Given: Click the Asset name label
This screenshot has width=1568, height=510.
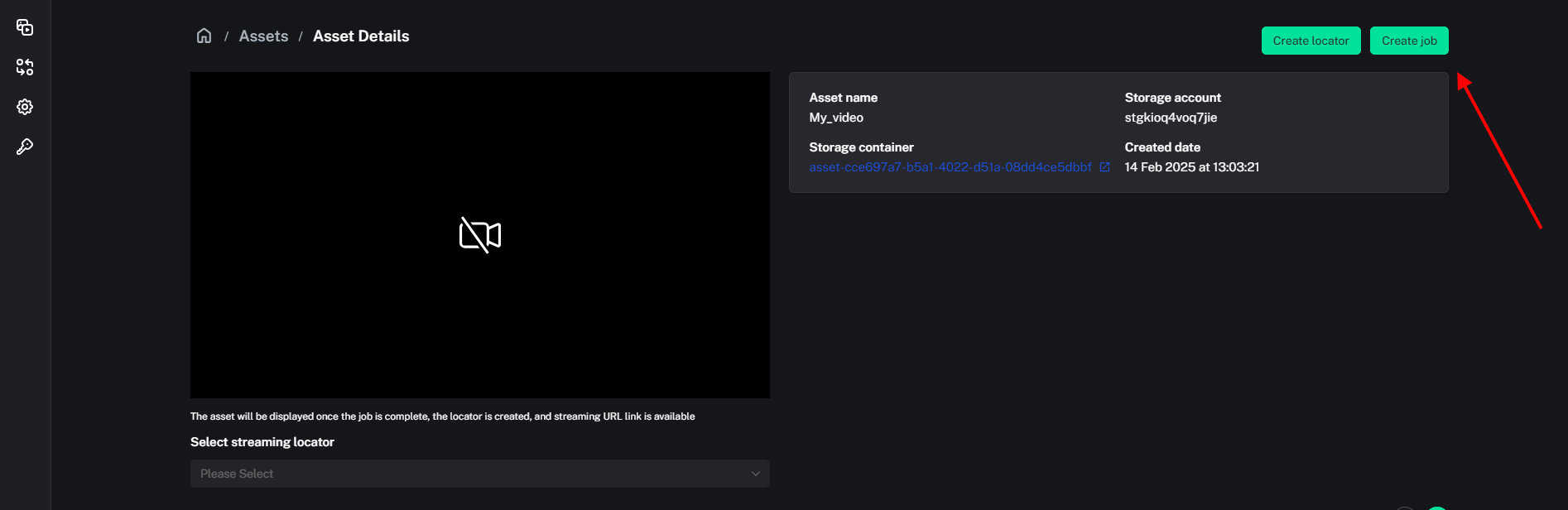Looking at the screenshot, I should pyautogui.click(x=843, y=98).
